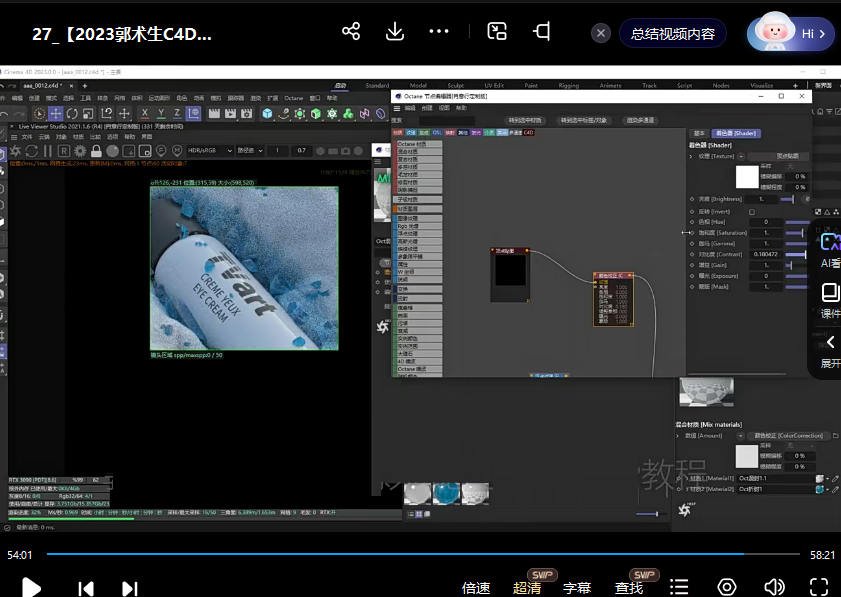This screenshot has height=597, width=841.
Task: Select the Rotate tool
Action: click(x=72, y=114)
